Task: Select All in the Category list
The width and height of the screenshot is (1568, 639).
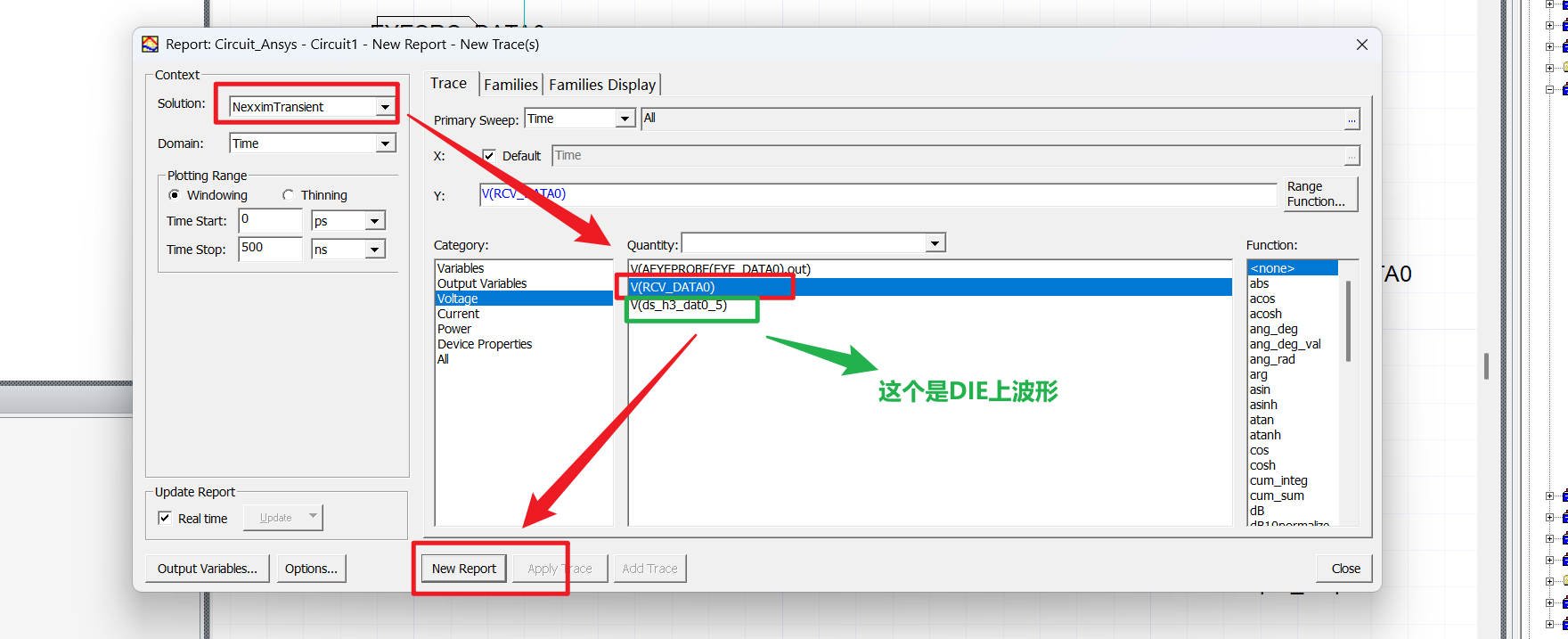Action: (523, 359)
